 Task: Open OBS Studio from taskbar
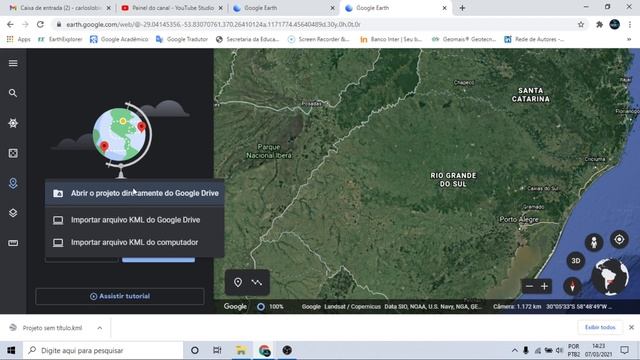coord(287,350)
